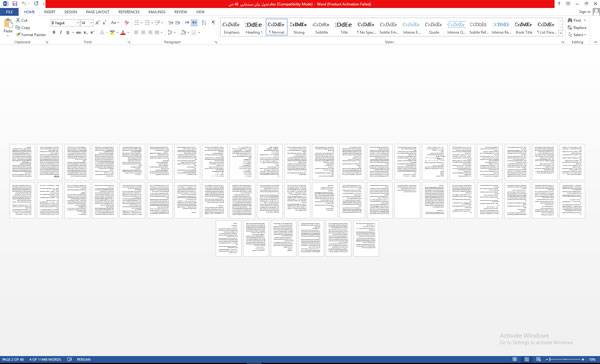Click the Paste icon in Clipboard group
The image size is (600, 364).
pyautogui.click(x=8, y=26)
